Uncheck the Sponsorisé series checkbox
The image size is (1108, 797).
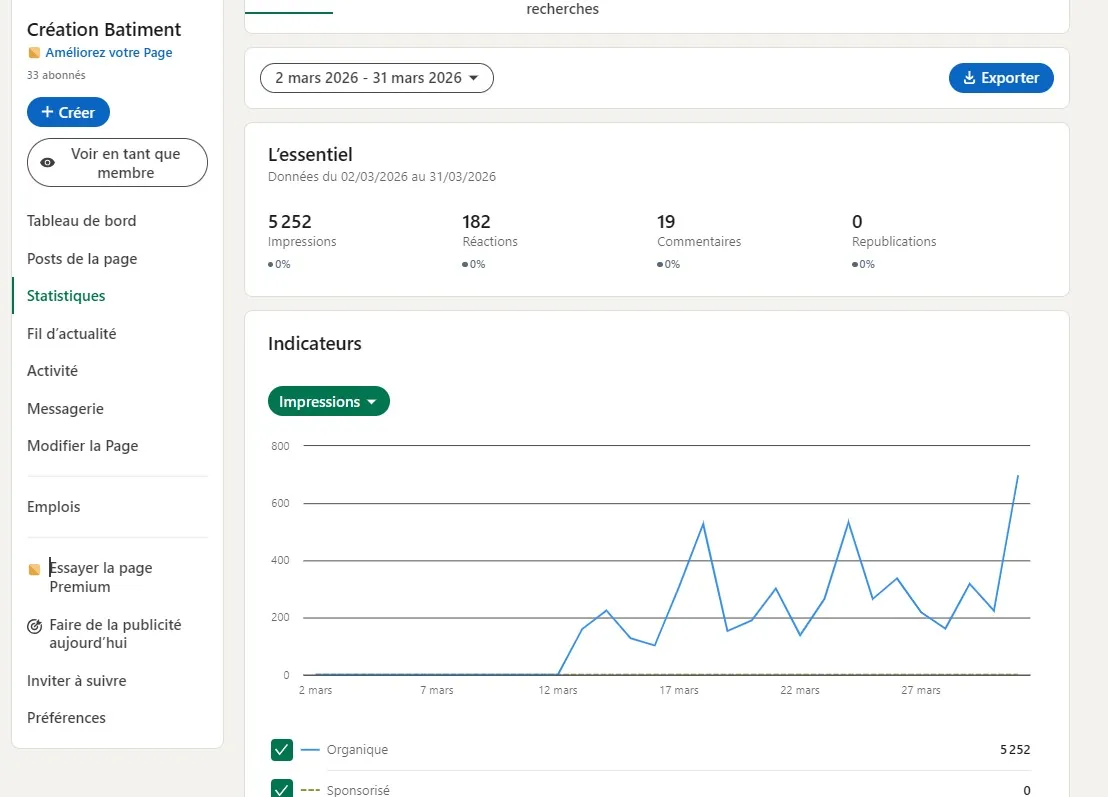pos(282,789)
